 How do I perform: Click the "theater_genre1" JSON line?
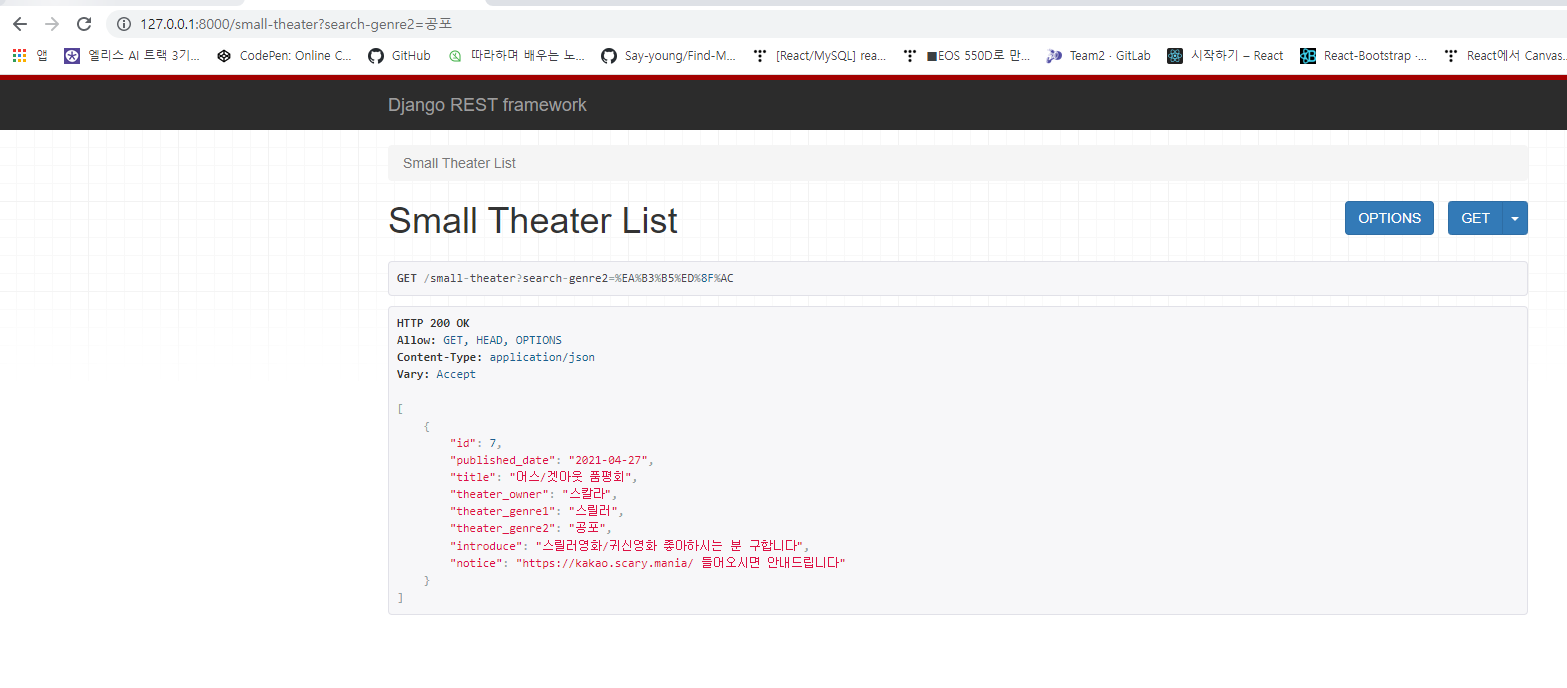click(x=537, y=511)
